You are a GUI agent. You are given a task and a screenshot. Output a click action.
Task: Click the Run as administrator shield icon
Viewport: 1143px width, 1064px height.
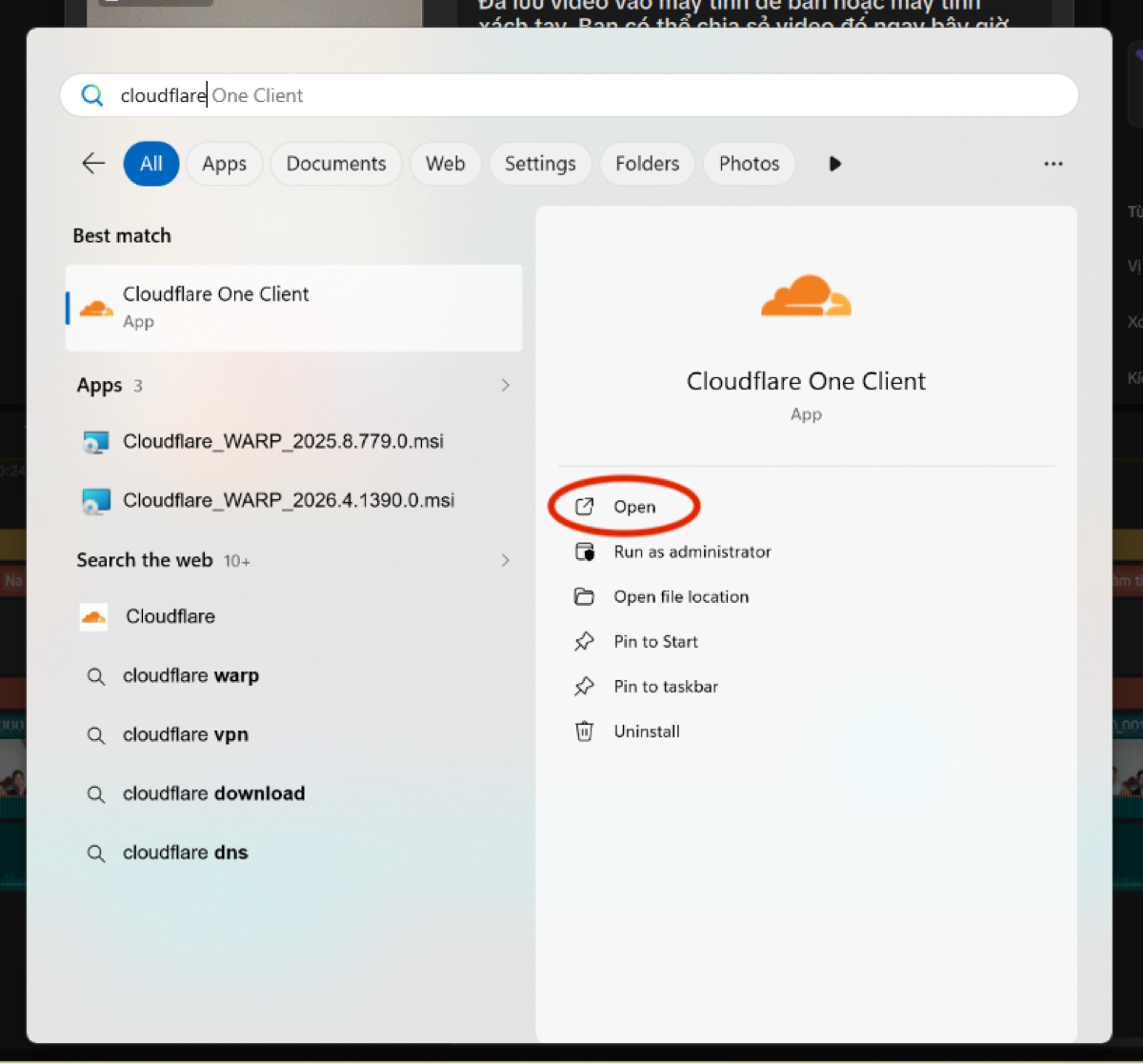(584, 552)
